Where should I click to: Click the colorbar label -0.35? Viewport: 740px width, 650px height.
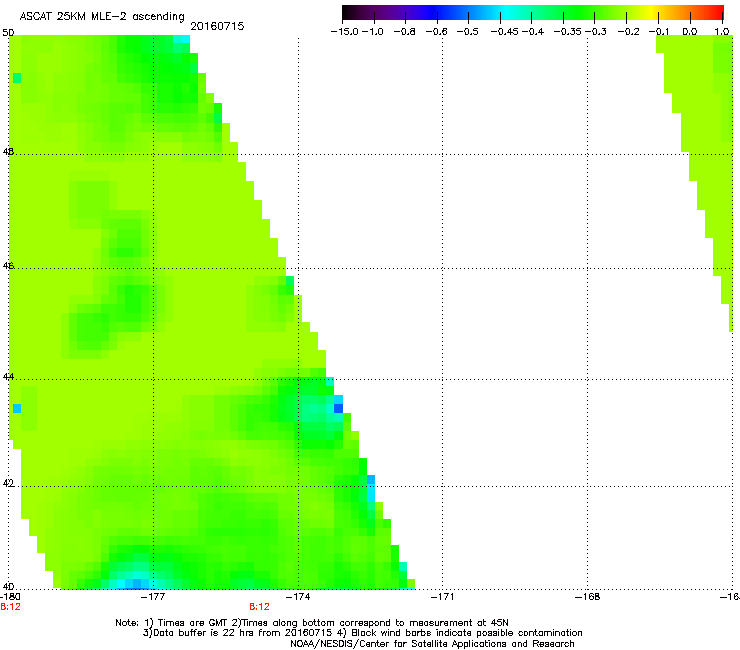coord(568,32)
